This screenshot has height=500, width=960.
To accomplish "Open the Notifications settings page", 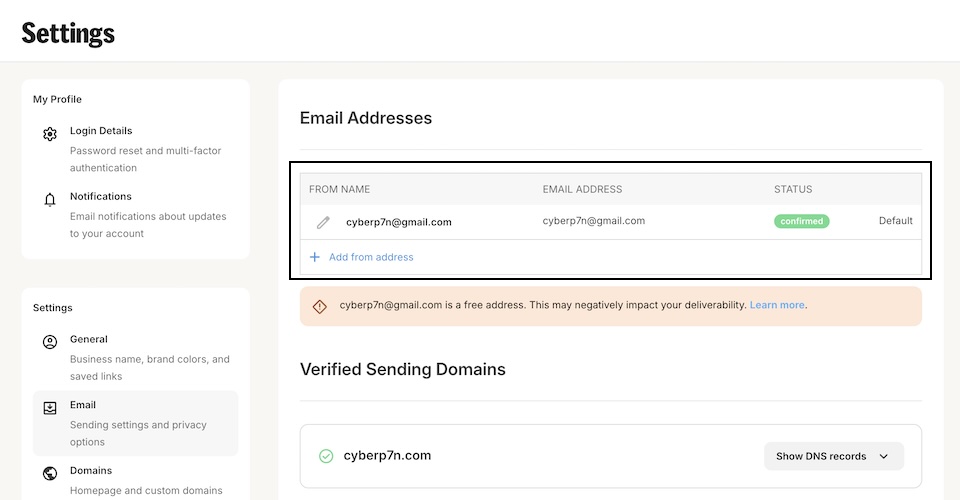I will coord(101,197).
